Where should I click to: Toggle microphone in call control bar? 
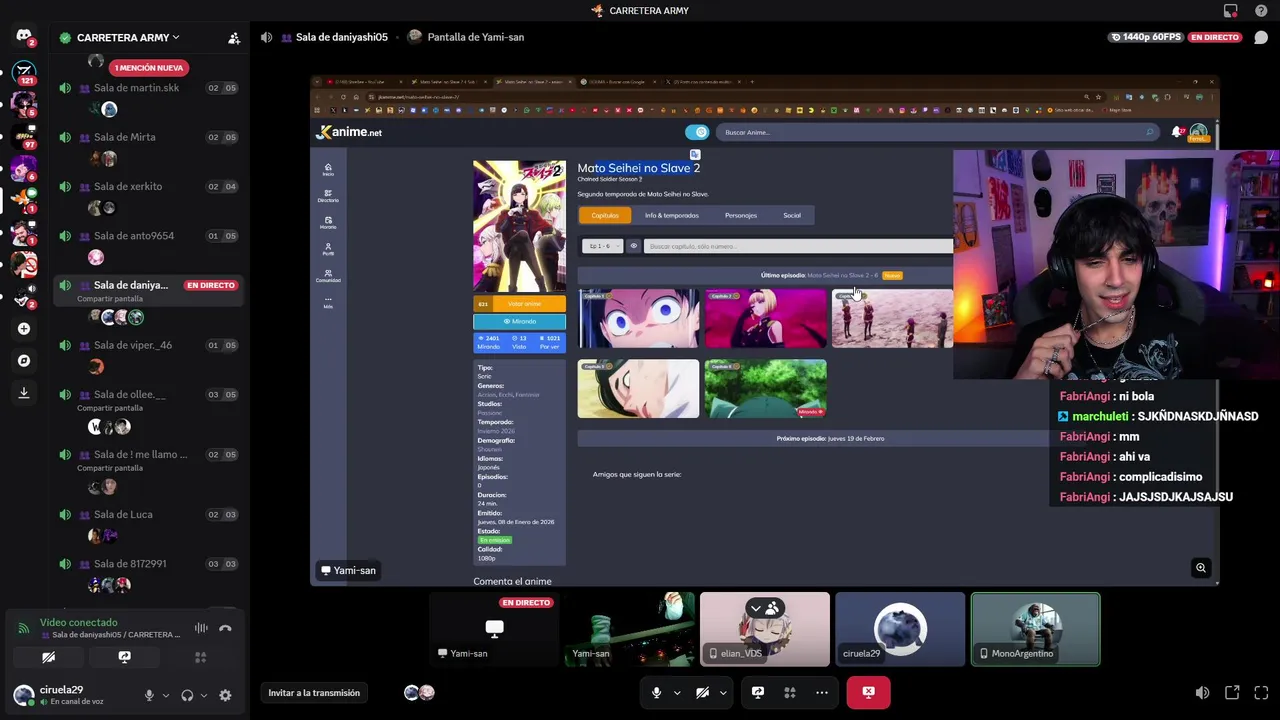click(x=656, y=692)
